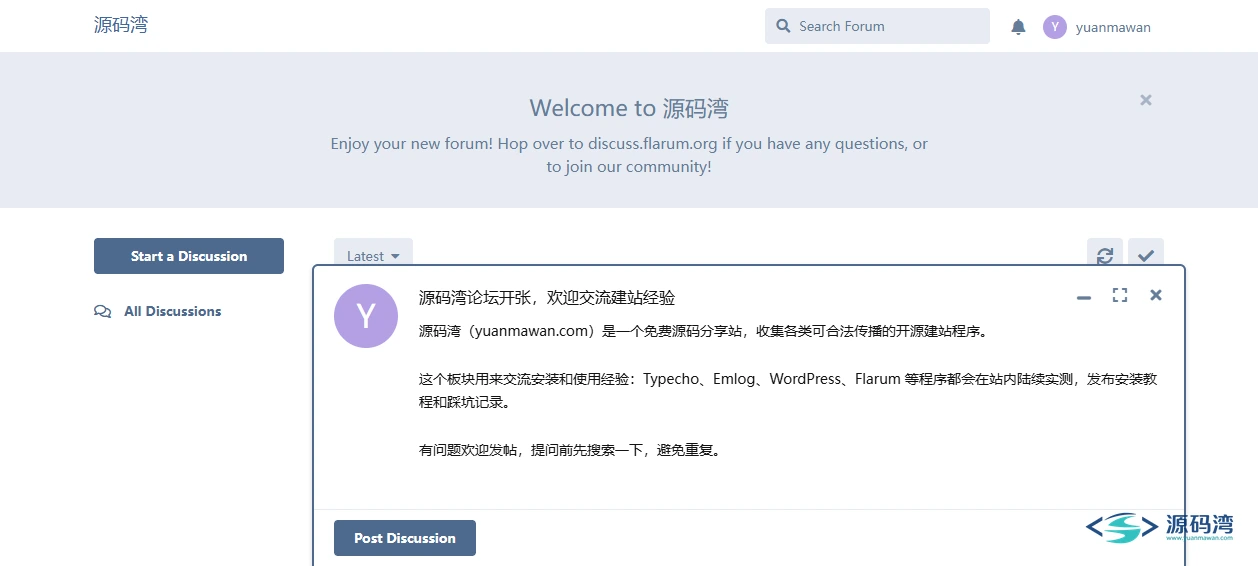Click the discuss.flarum.org welcome text

click(629, 155)
